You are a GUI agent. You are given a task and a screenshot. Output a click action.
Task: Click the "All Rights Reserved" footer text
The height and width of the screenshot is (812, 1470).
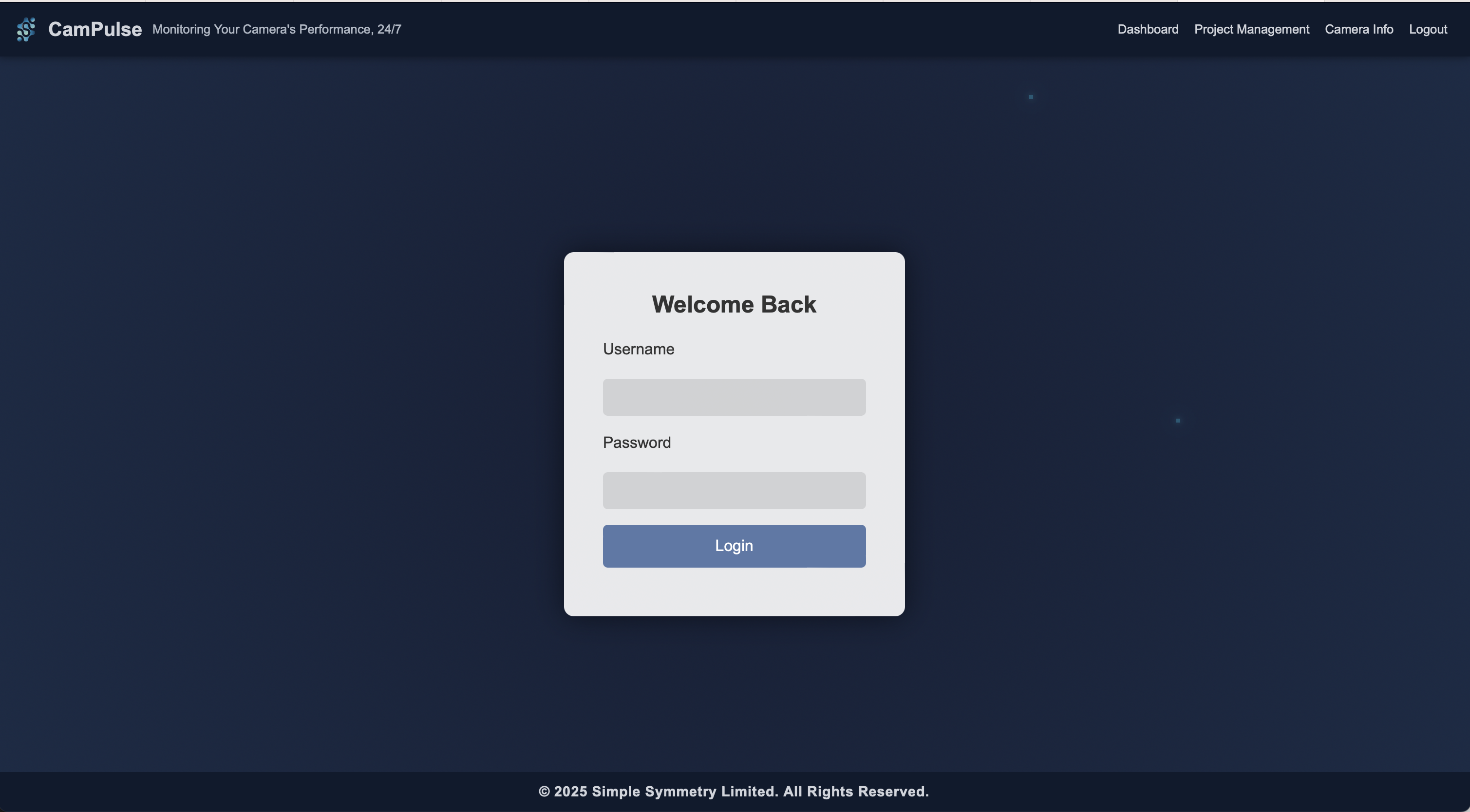pos(855,792)
